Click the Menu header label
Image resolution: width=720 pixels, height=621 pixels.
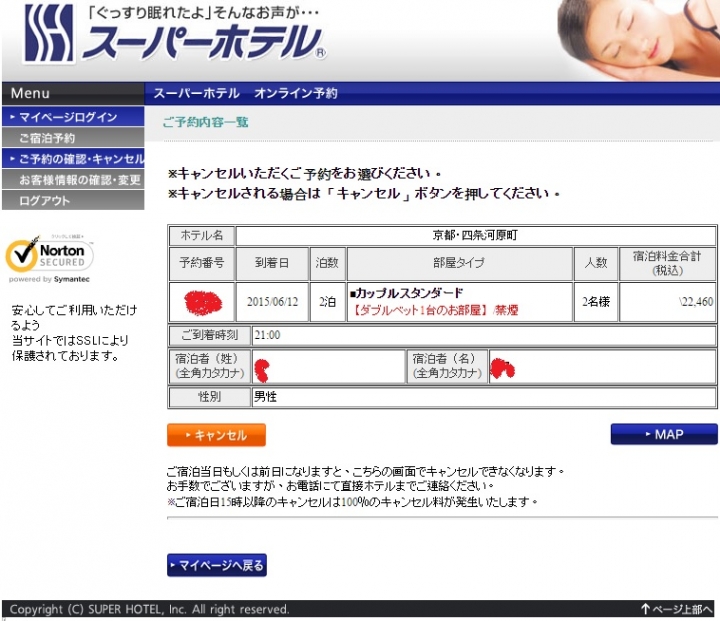click(30, 93)
